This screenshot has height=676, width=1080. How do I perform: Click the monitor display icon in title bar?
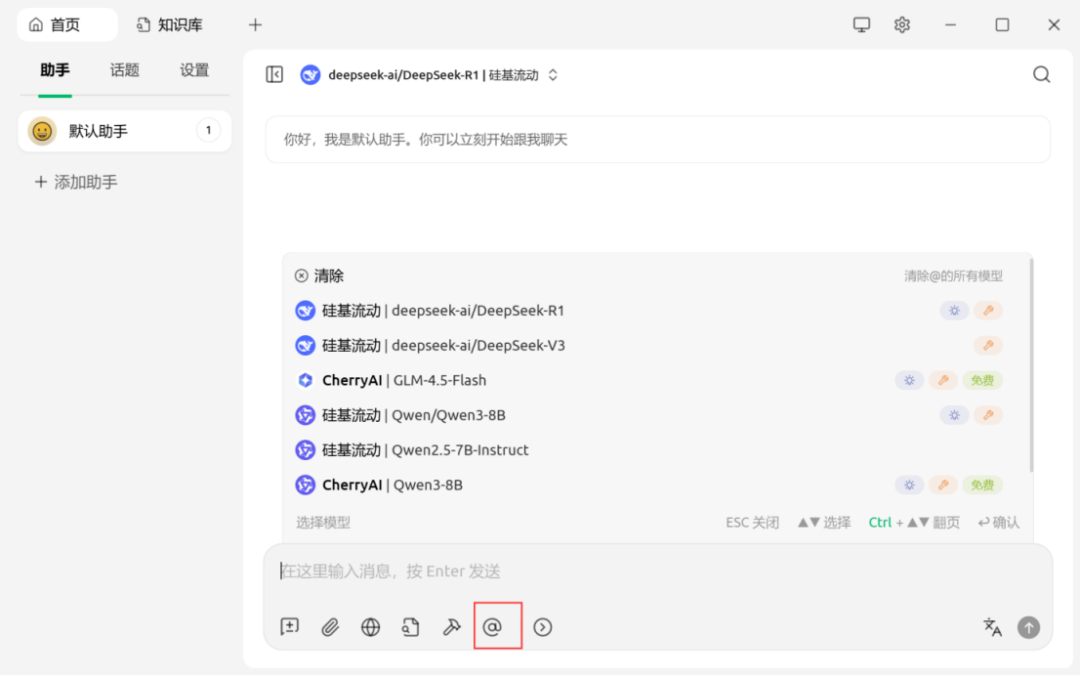pos(861,25)
